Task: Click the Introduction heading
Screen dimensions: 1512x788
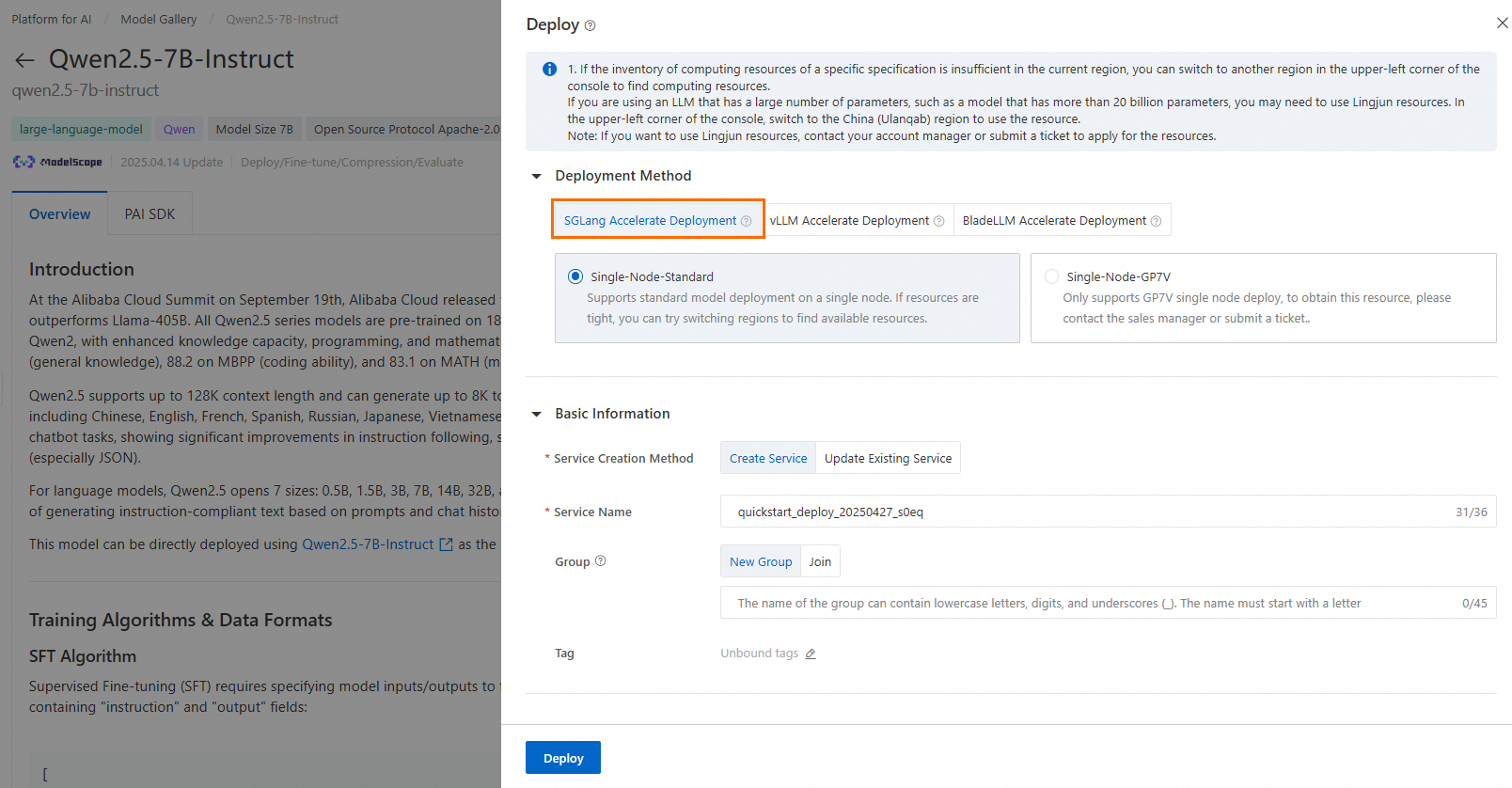Action: click(82, 269)
